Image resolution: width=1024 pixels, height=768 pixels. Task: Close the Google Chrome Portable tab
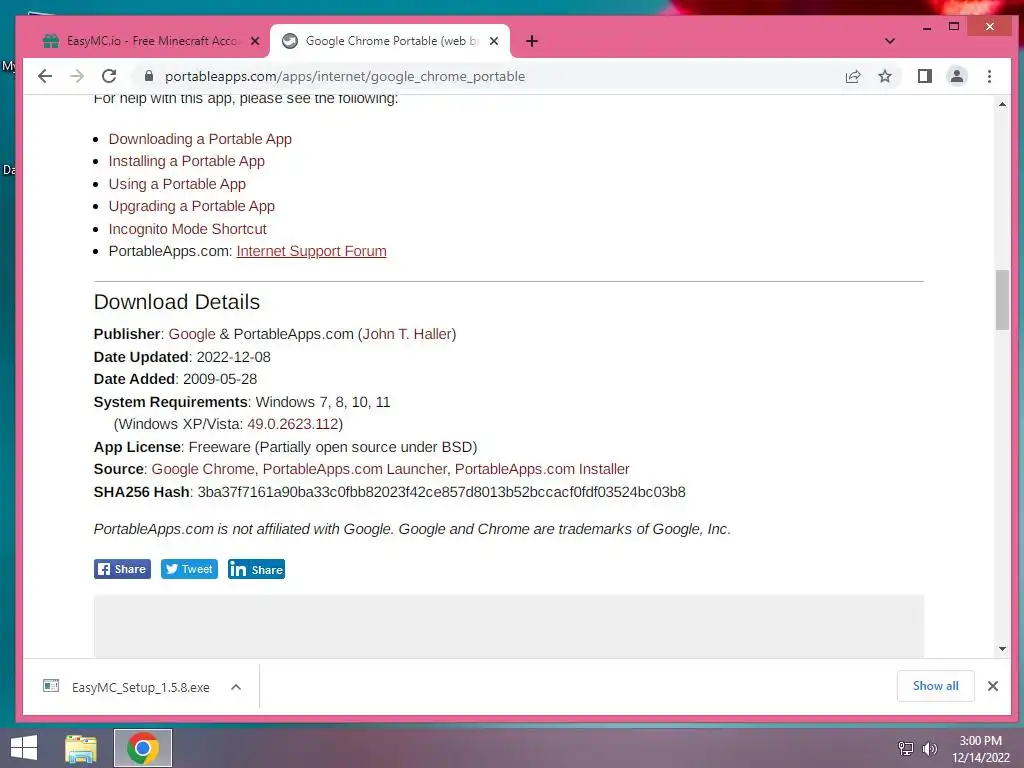click(494, 41)
